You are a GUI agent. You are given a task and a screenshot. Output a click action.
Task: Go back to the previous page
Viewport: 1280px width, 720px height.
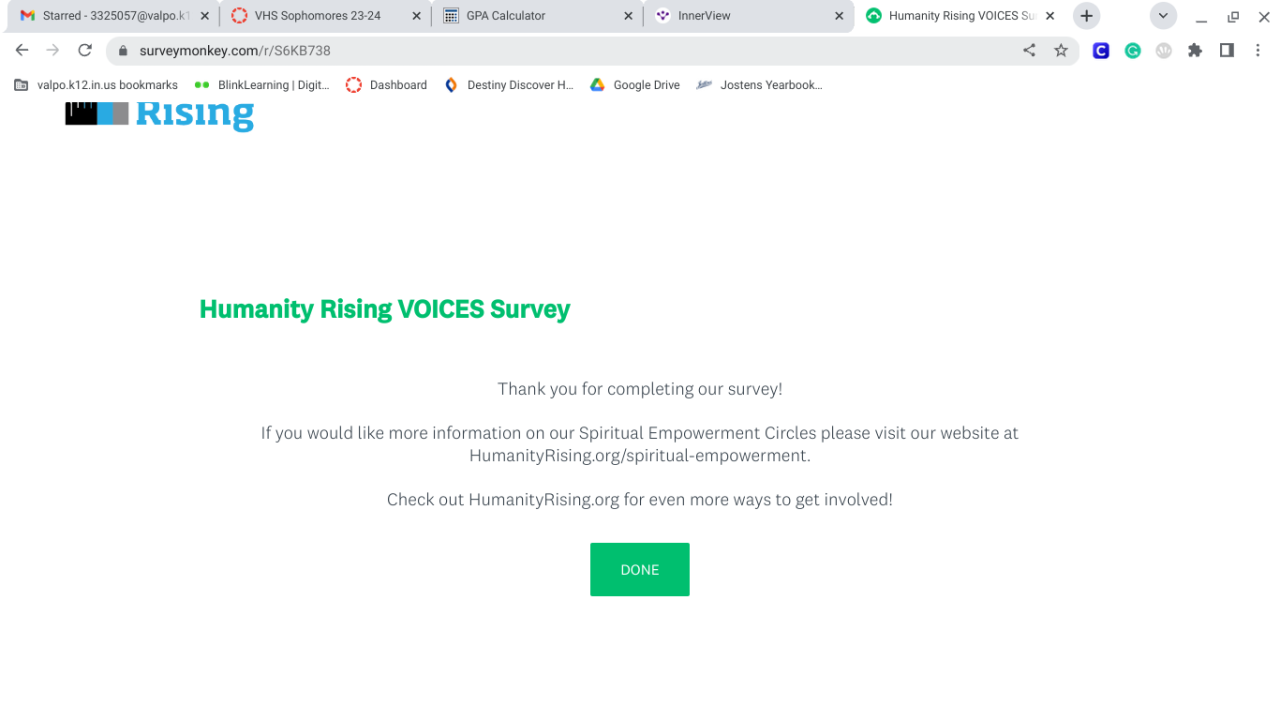coord(22,50)
